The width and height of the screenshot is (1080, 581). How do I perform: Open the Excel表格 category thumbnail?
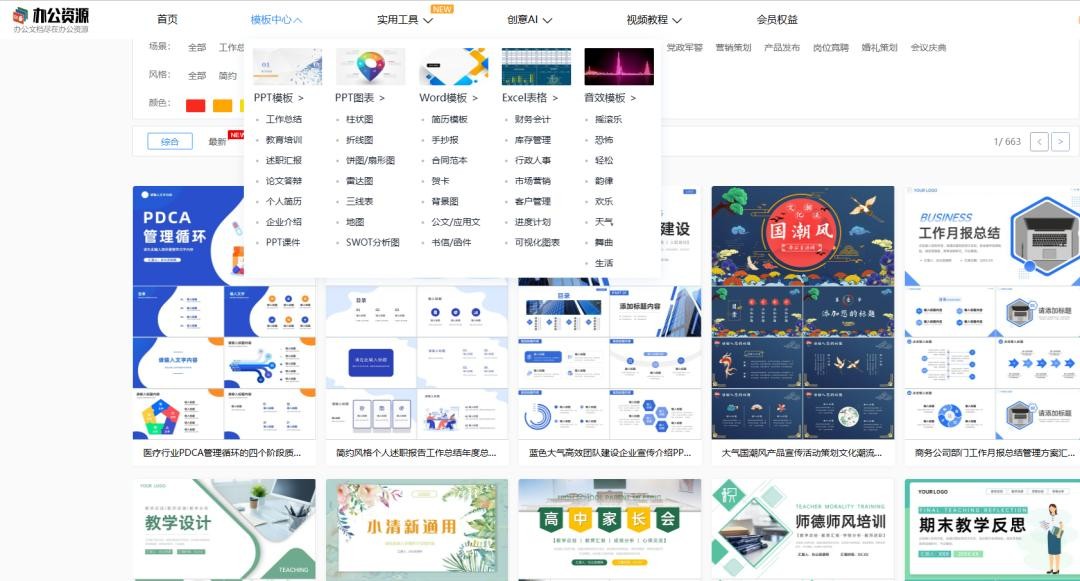(536, 66)
